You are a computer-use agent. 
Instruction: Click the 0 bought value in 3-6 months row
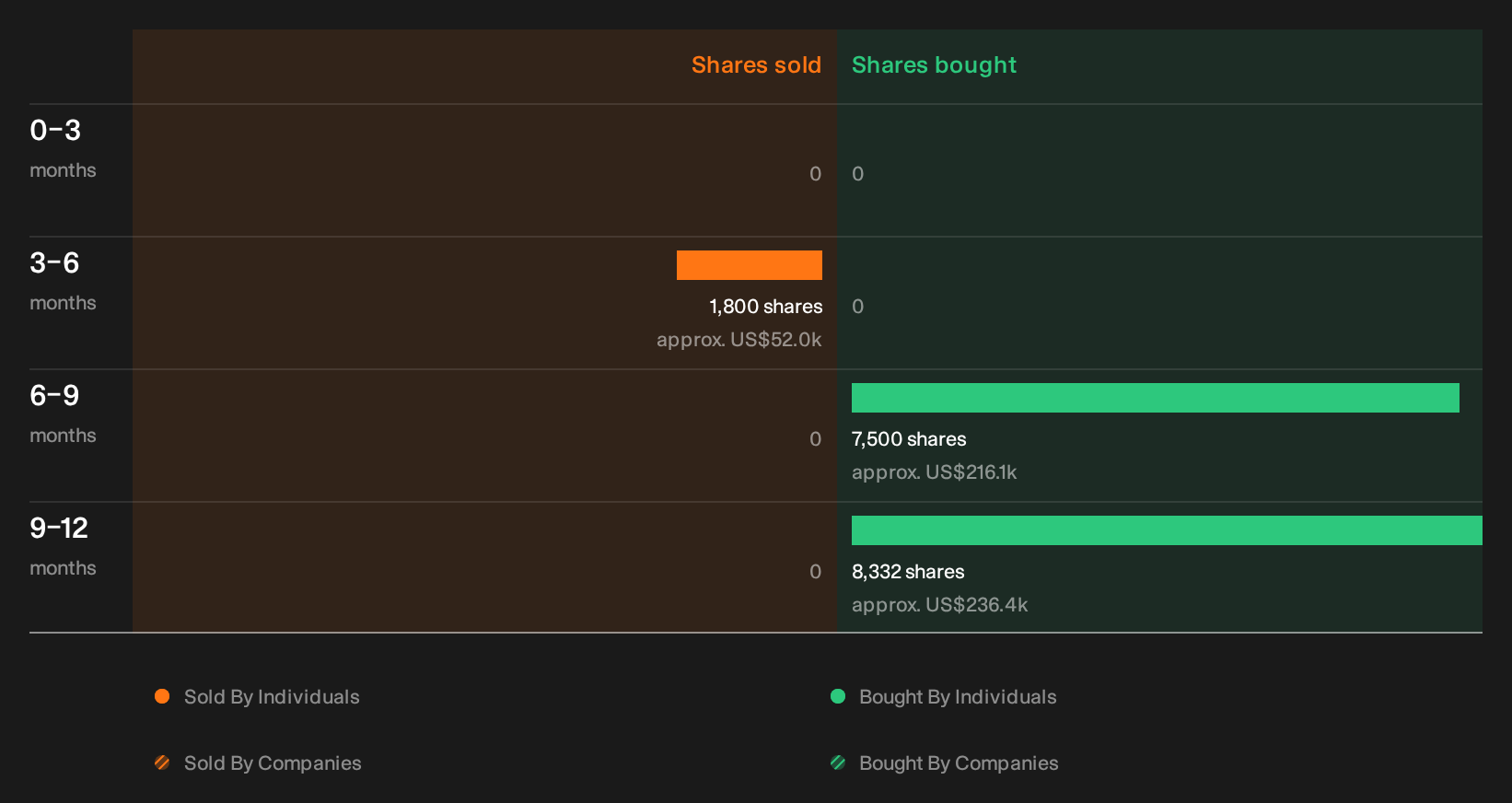coord(858,307)
